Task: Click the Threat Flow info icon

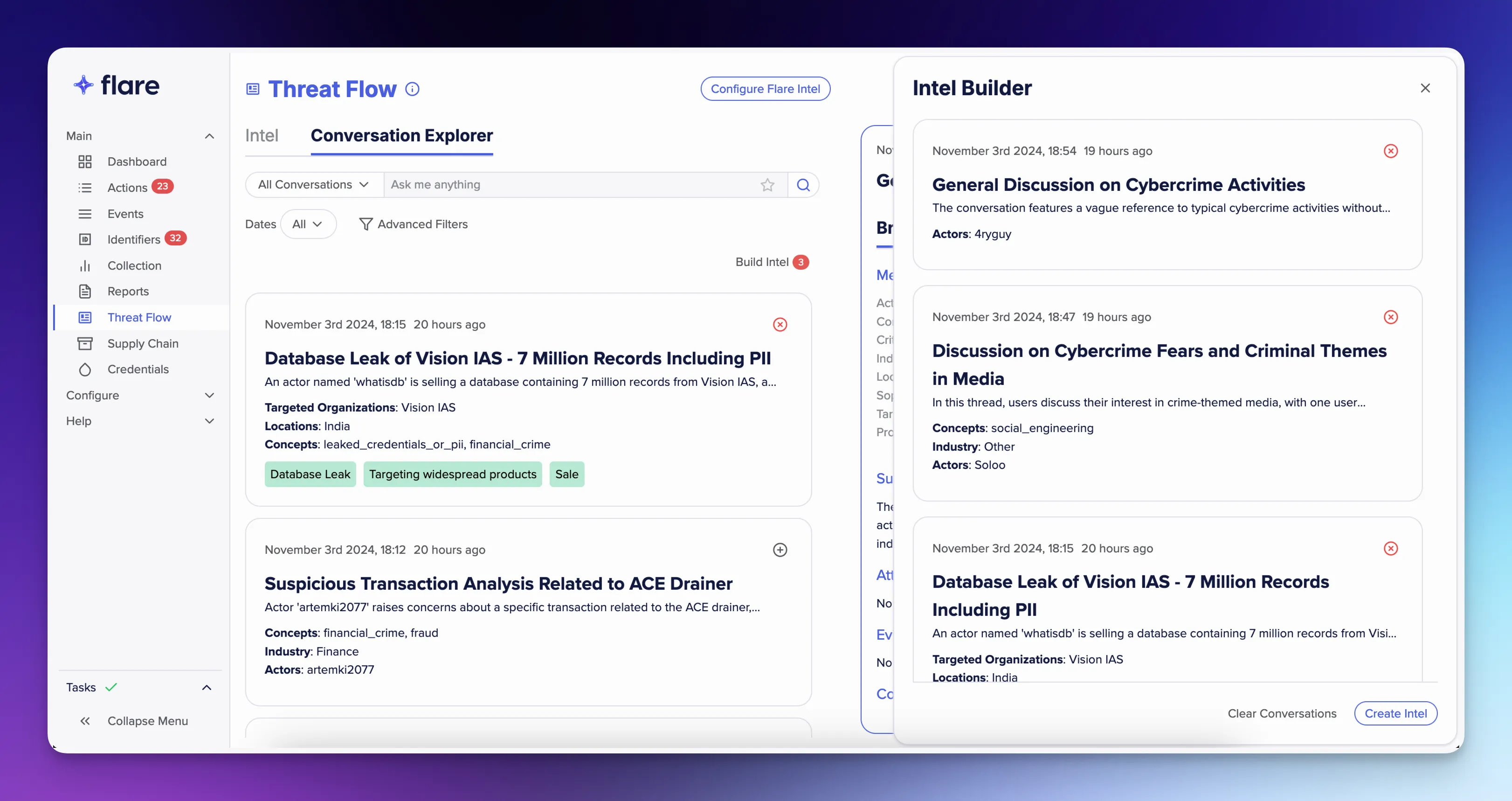Action: coord(413,89)
